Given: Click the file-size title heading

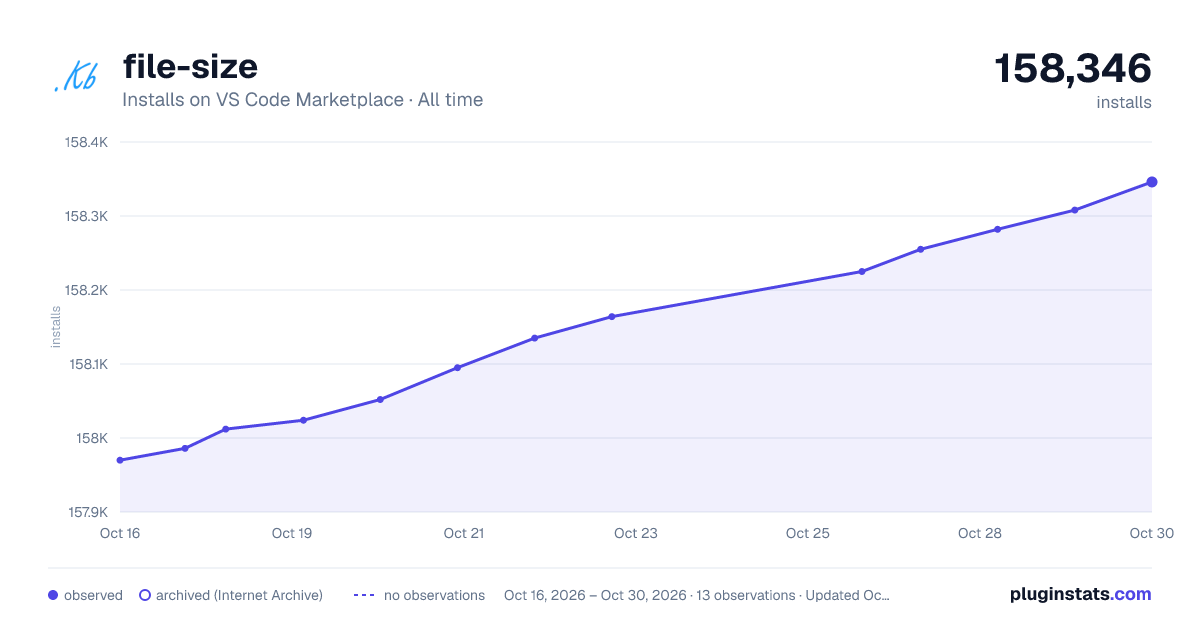Looking at the screenshot, I should [x=190, y=67].
